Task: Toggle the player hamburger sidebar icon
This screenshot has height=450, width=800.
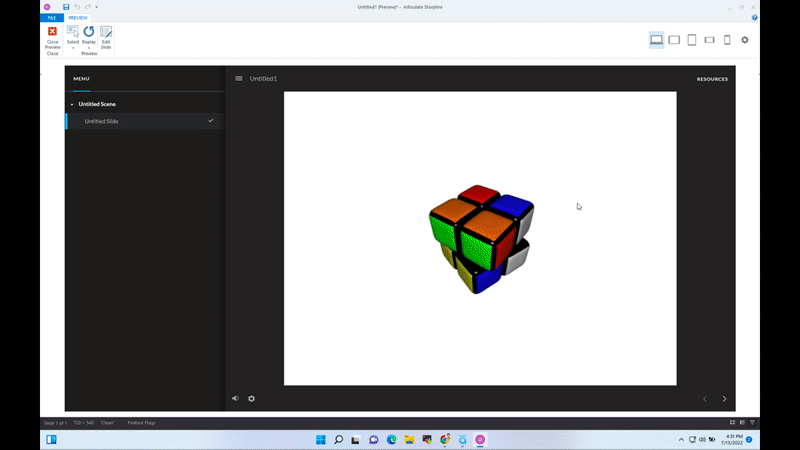Action: (239, 78)
